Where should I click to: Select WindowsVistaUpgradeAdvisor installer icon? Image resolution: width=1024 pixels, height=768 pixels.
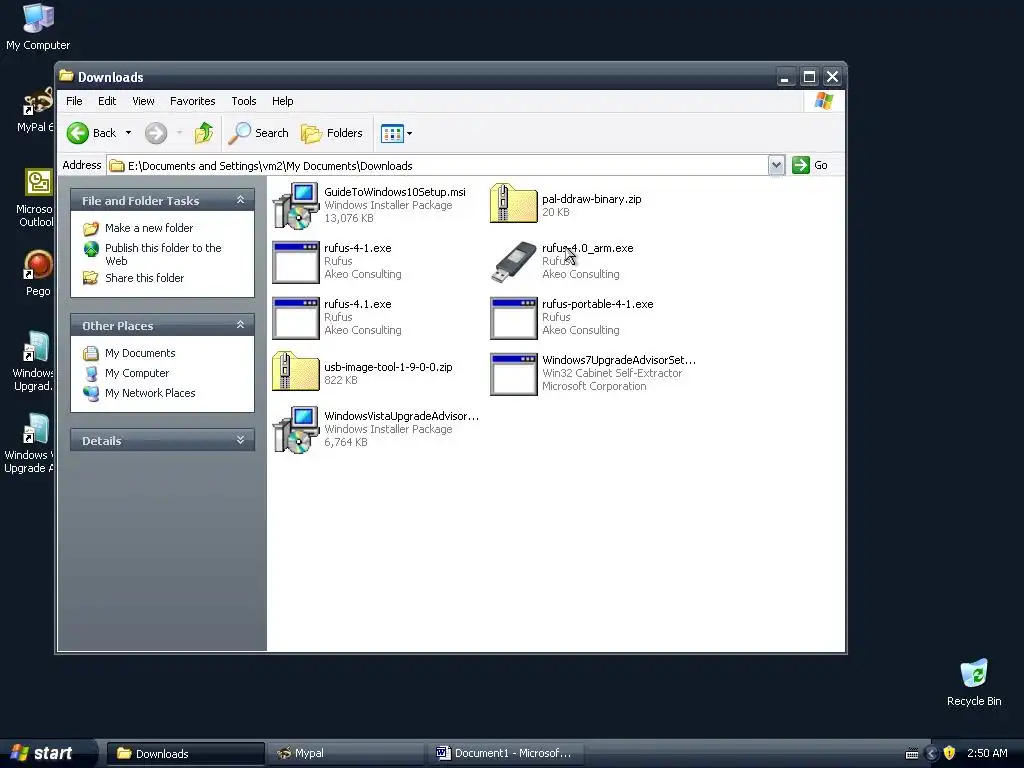[296, 430]
